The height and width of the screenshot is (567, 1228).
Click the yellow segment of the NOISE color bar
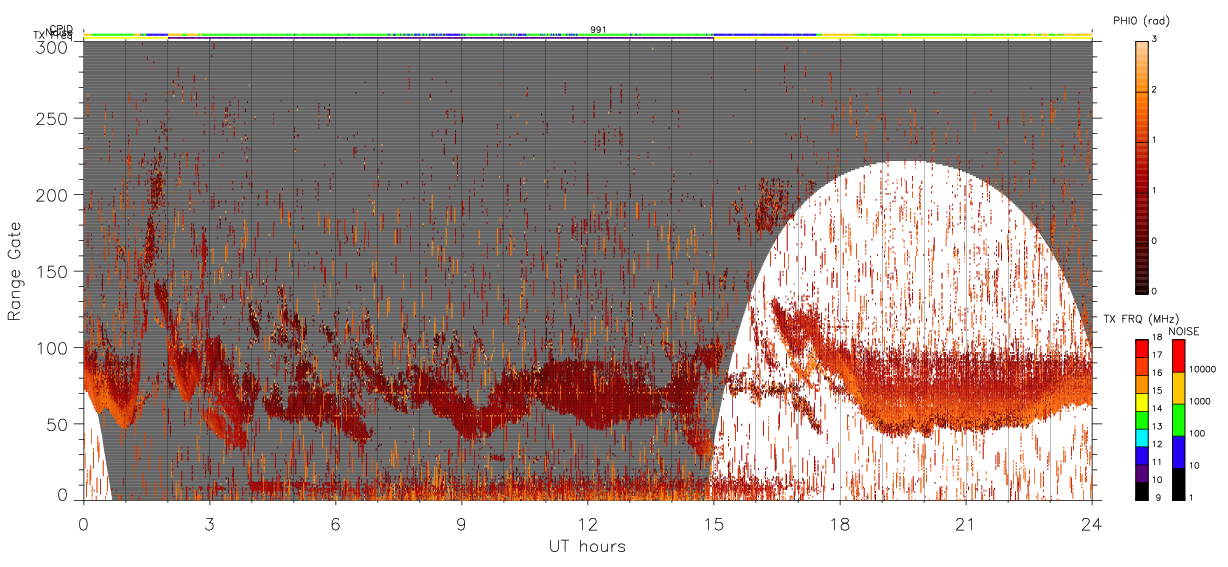(x=1179, y=388)
